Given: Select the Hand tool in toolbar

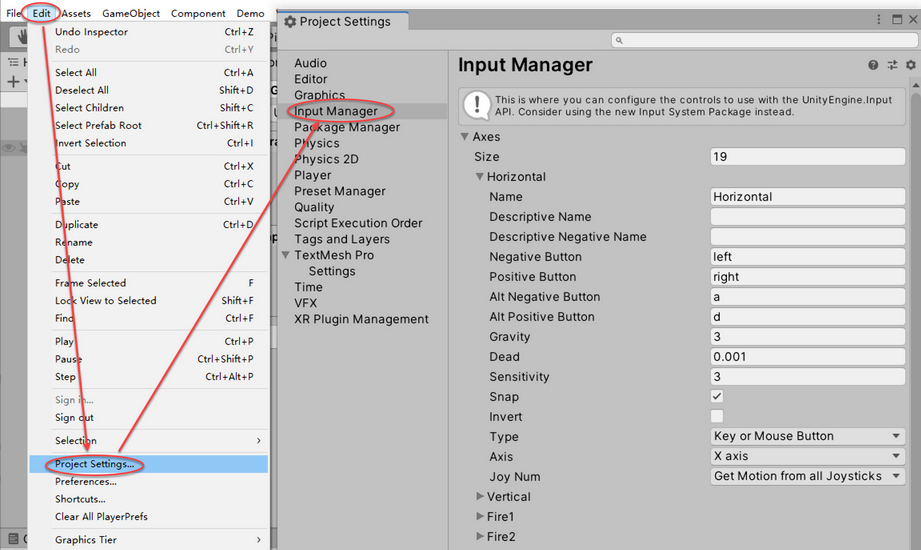Looking at the screenshot, I should 21,36.
